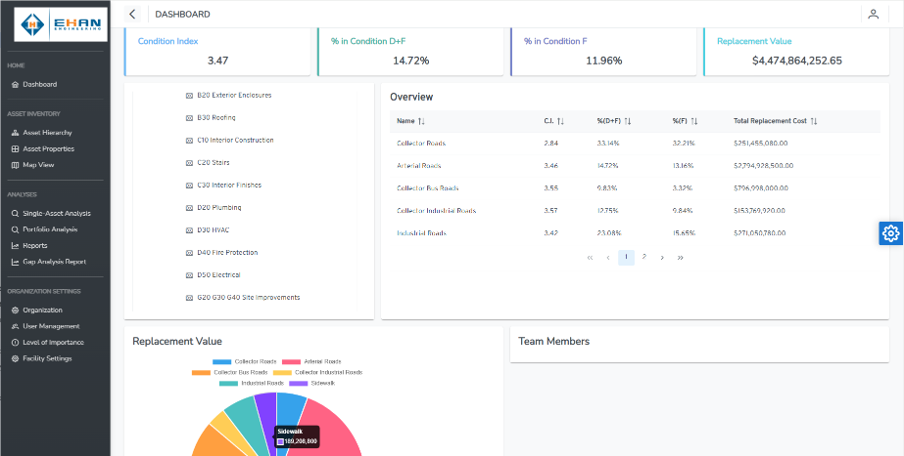This screenshot has width=904, height=456.
Task: Open Asset Hierarchy page
Action: [47, 133]
